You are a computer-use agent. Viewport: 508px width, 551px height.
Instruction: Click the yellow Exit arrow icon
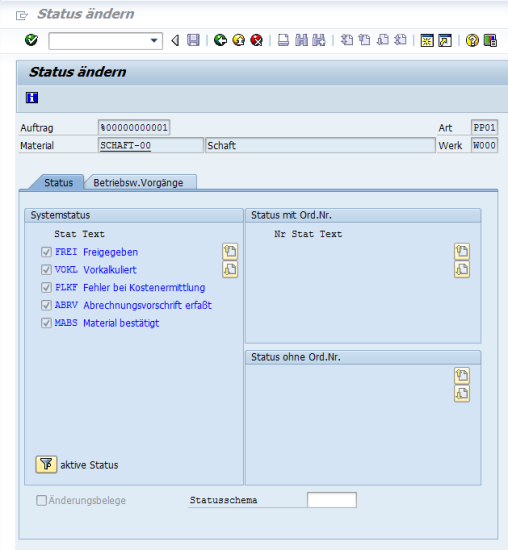(x=239, y=40)
